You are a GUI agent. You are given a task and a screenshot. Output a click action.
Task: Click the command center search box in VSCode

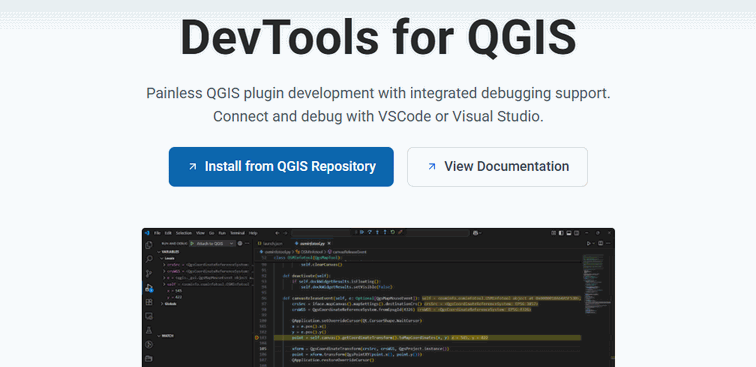point(380,233)
